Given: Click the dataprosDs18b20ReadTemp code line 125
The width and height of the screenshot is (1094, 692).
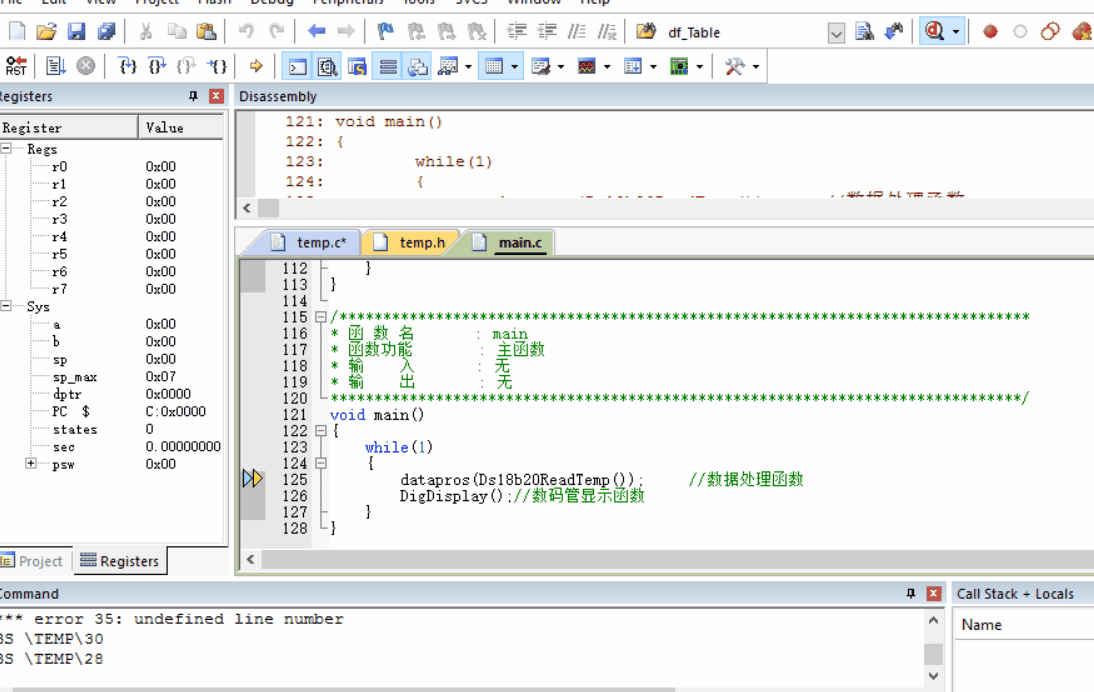Looking at the screenshot, I should point(521,480).
